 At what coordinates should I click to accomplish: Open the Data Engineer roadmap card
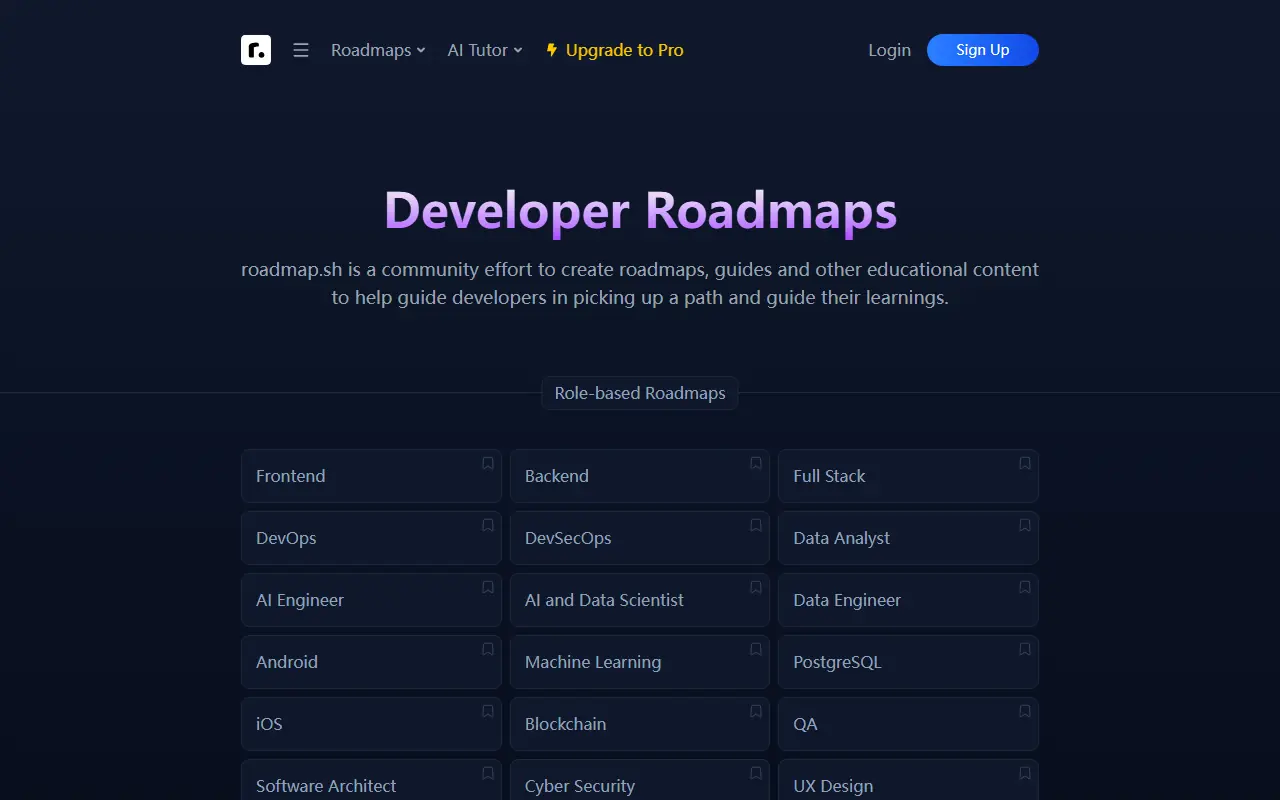coord(908,600)
